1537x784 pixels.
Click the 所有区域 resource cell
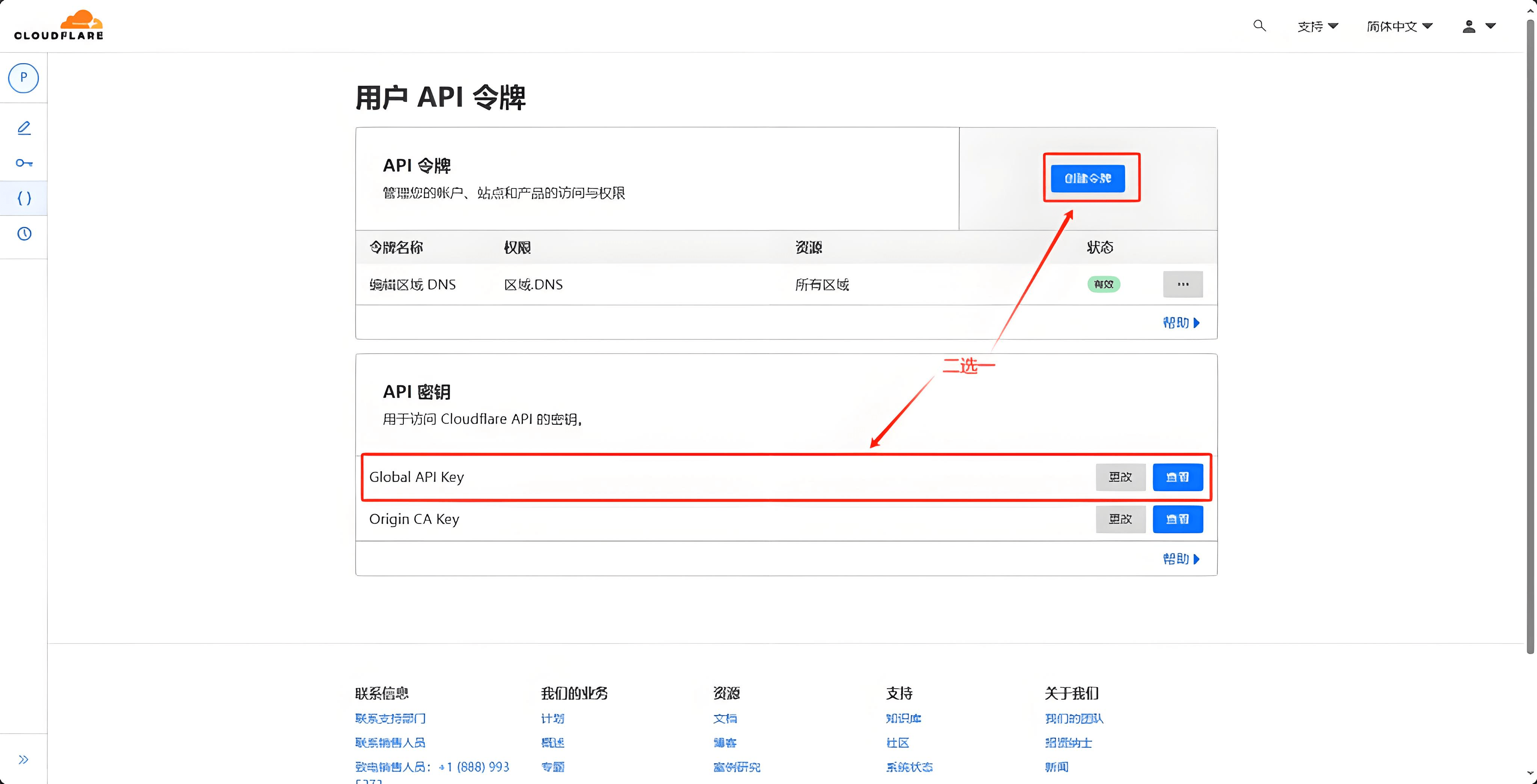822,285
